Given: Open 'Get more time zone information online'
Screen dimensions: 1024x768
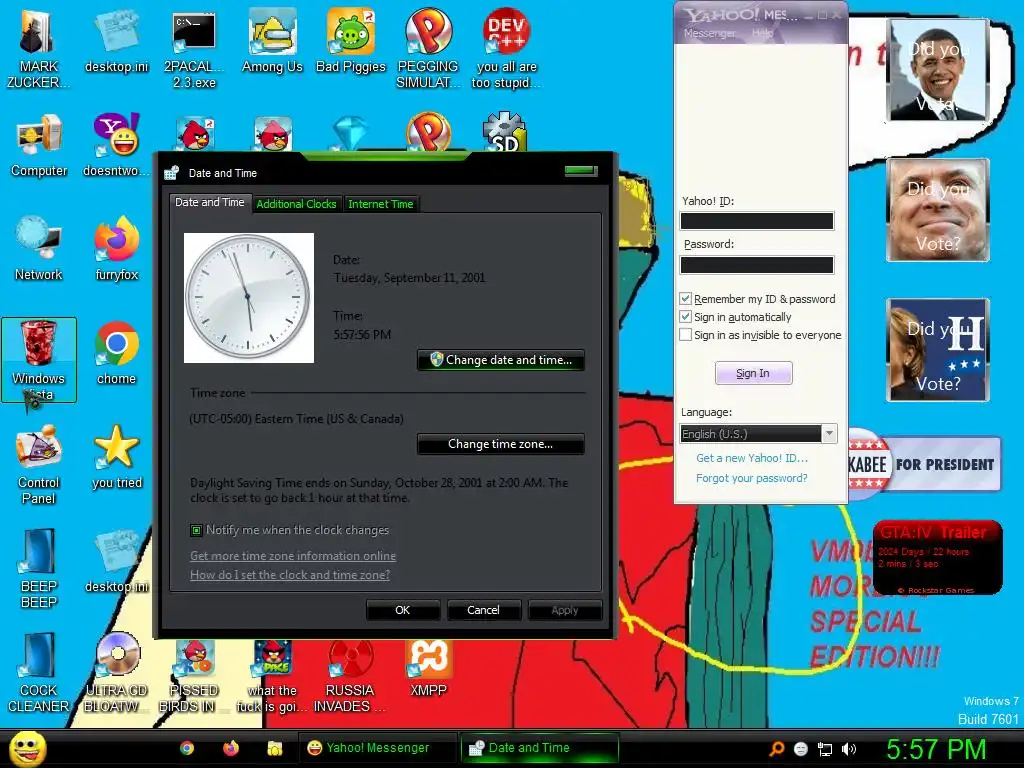Looking at the screenshot, I should point(293,556).
